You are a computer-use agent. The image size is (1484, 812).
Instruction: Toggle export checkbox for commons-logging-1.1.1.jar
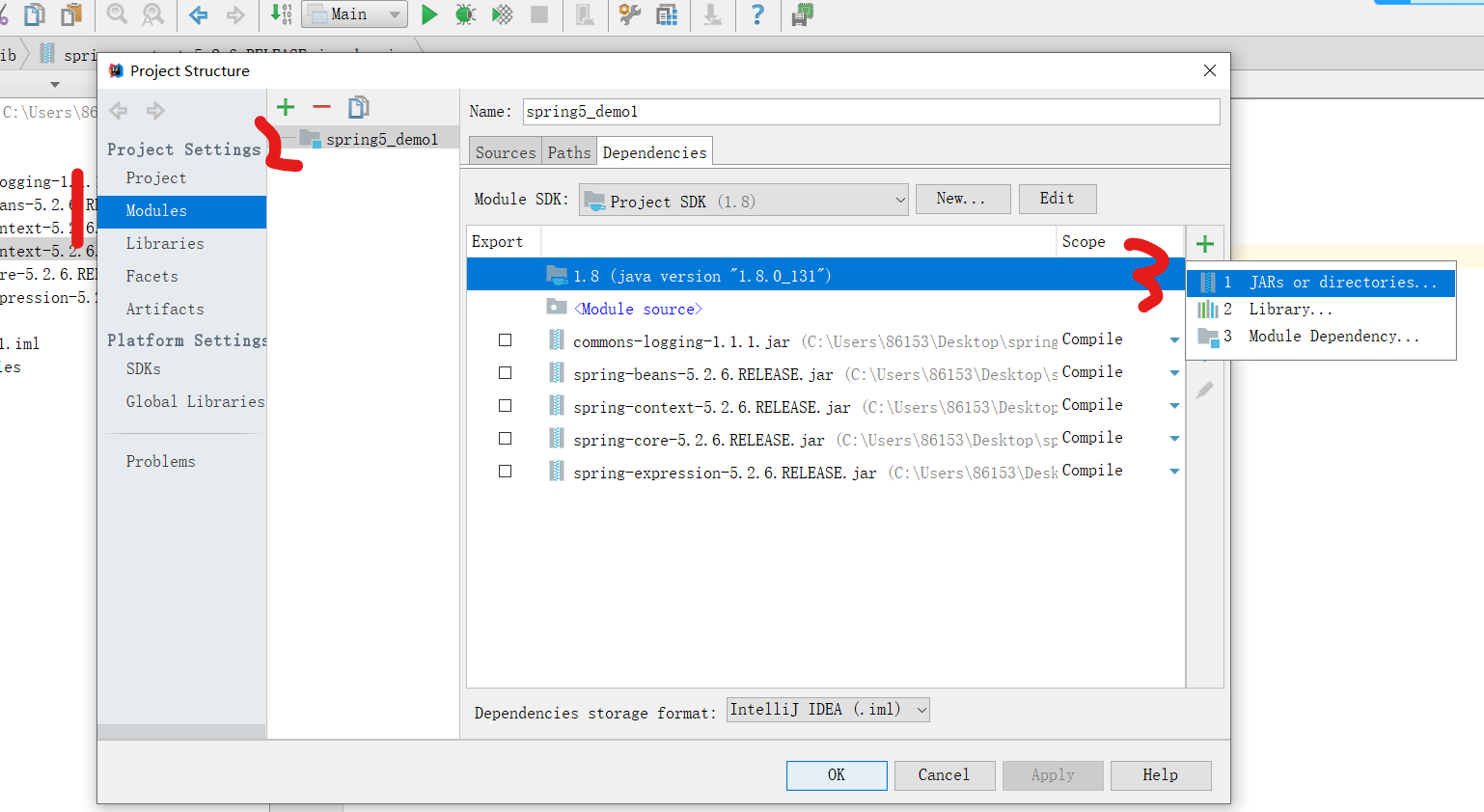(505, 340)
